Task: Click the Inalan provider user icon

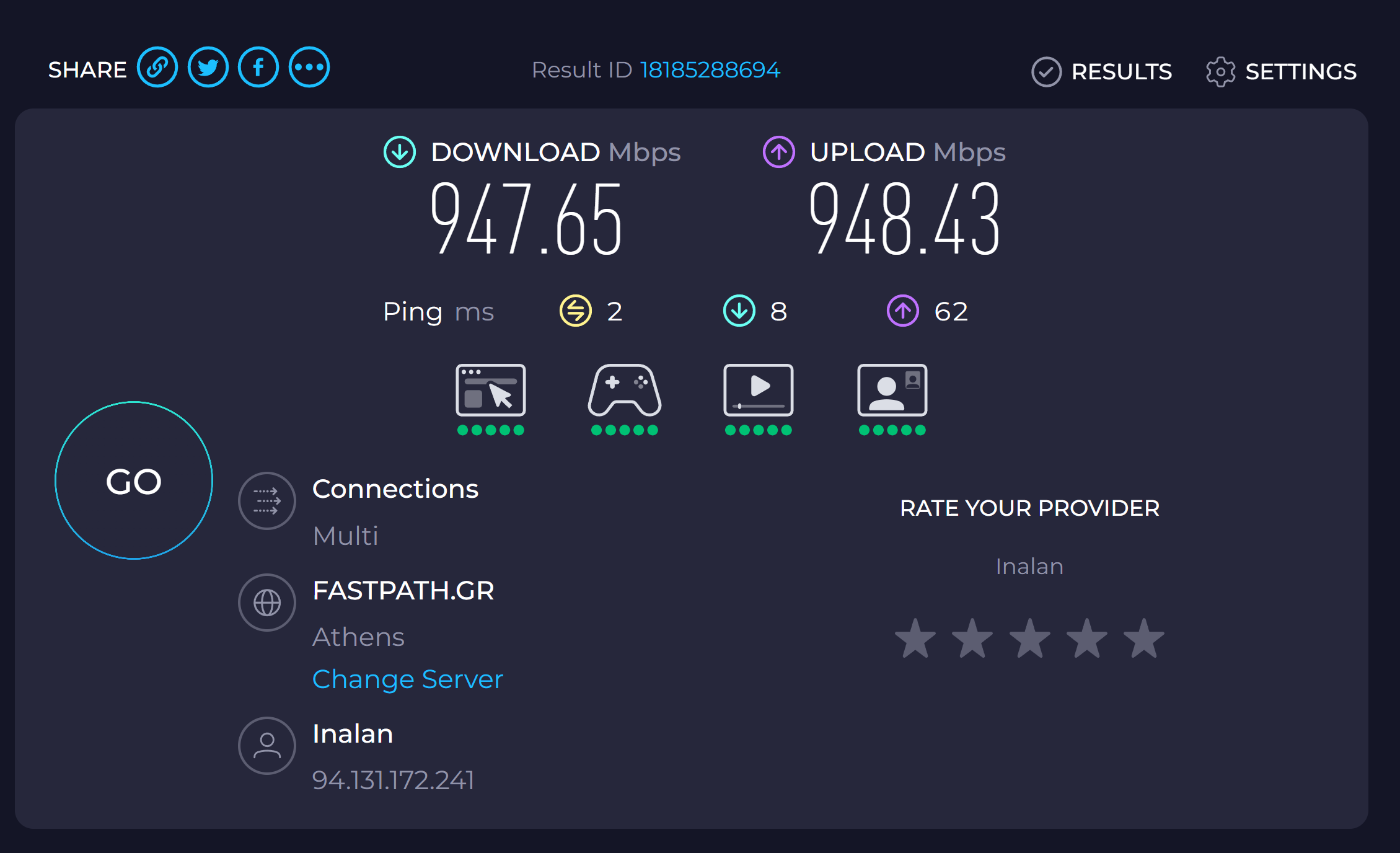Action: (x=267, y=746)
